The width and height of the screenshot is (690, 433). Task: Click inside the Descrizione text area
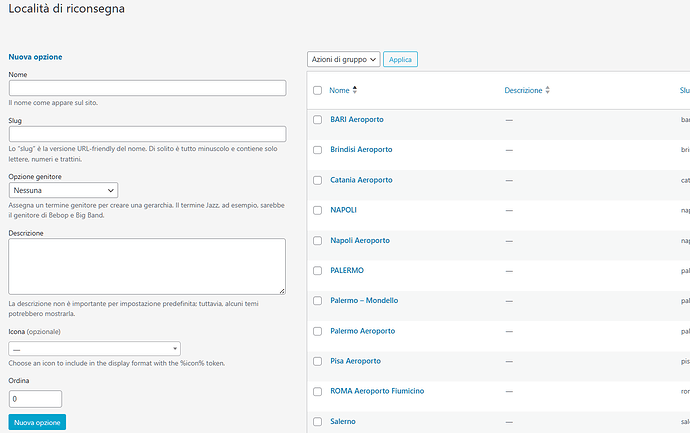[x=147, y=266]
